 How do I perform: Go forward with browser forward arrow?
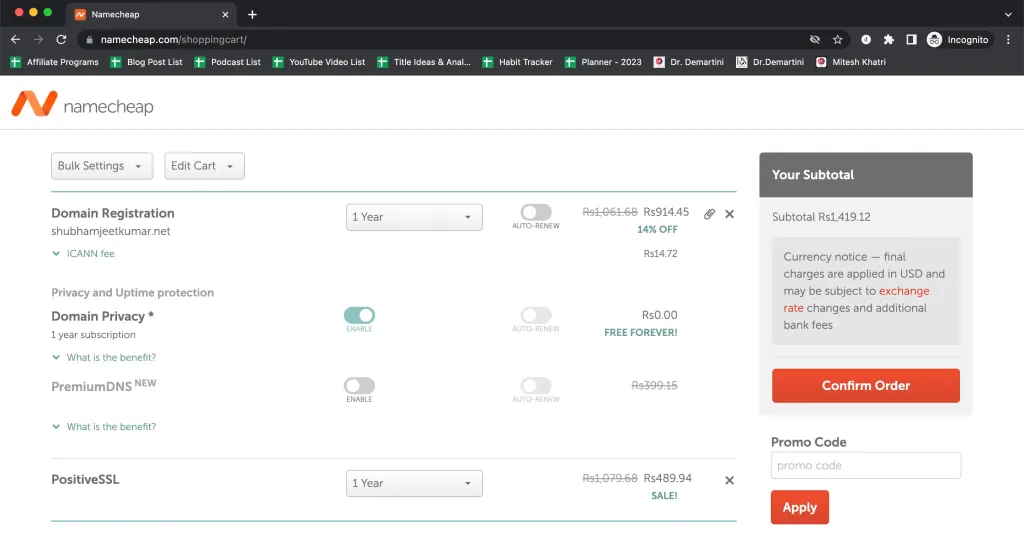(39, 40)
